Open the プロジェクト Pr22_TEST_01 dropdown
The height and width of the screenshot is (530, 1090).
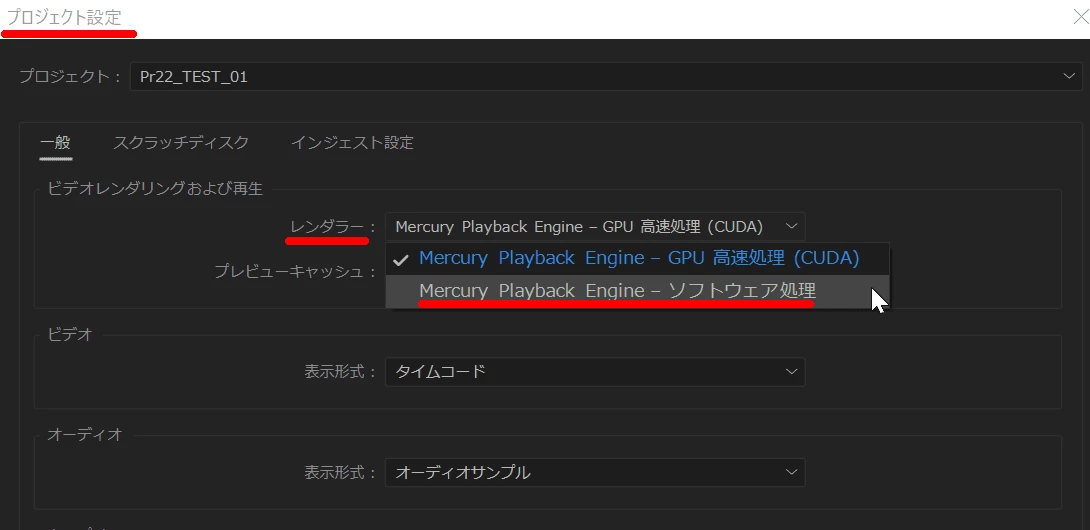tap(605, 77)
